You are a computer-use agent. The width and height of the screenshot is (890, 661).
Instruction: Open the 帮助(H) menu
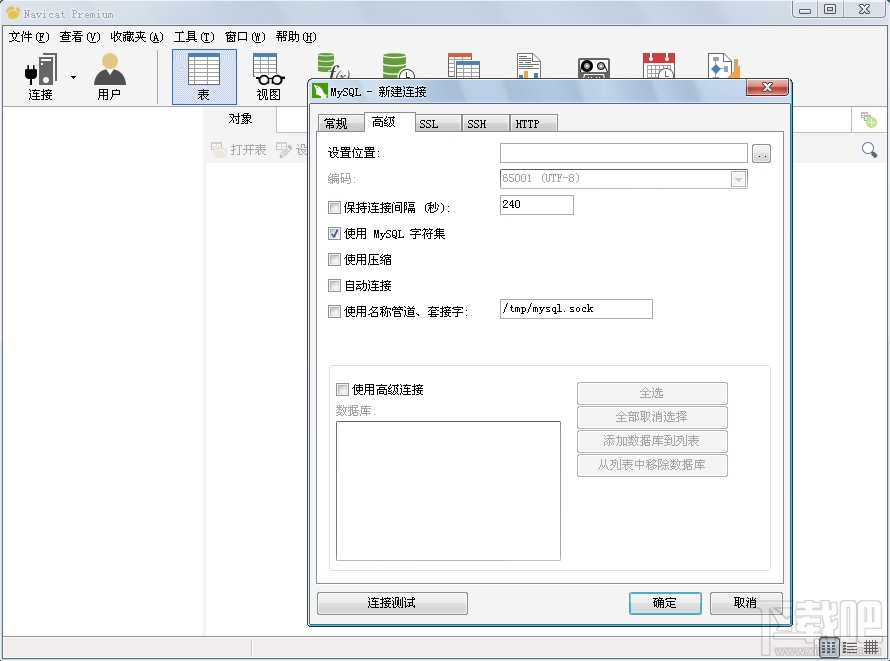point(296,37)
